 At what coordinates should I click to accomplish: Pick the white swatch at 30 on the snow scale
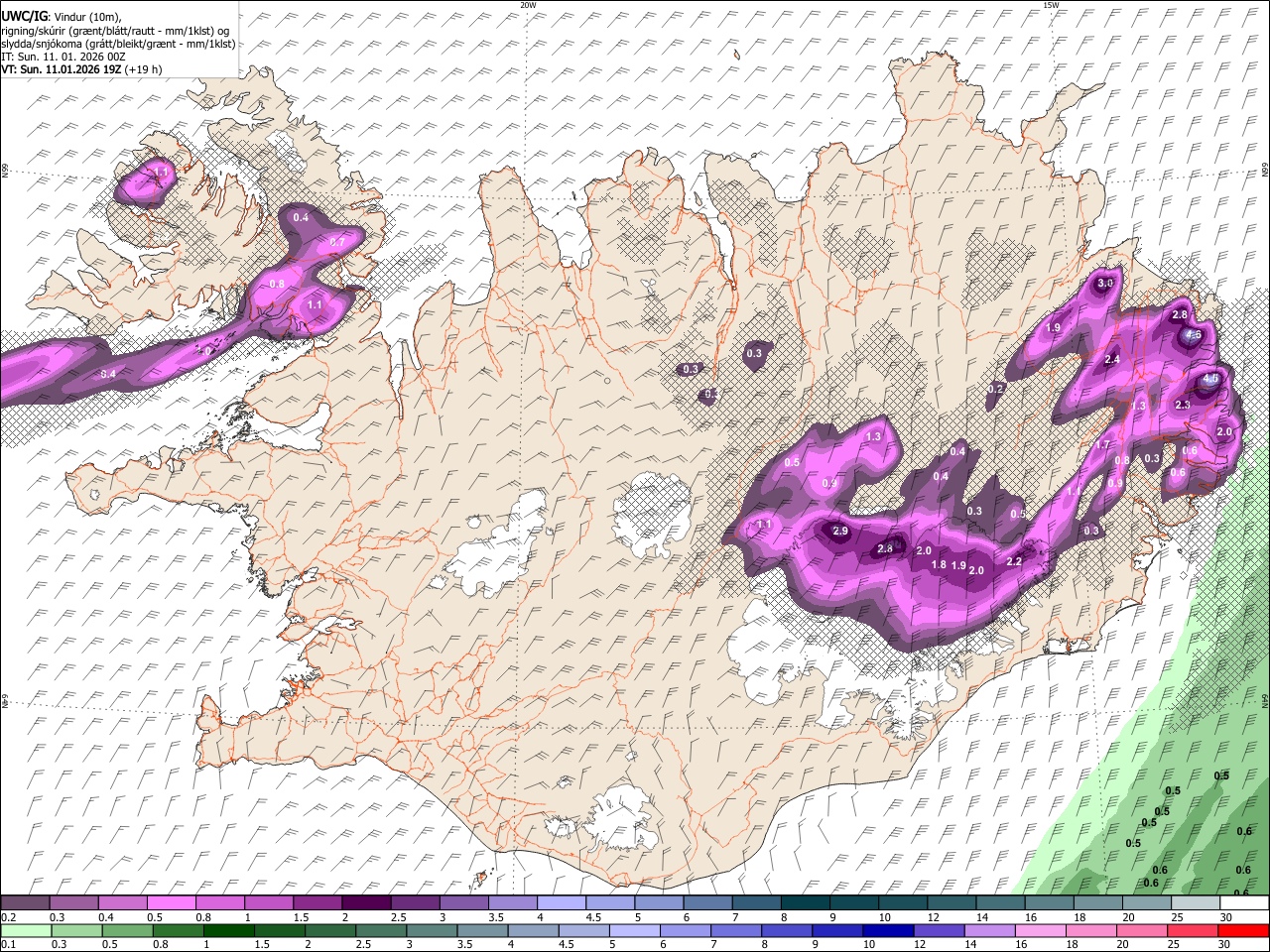coord(1245,903)
